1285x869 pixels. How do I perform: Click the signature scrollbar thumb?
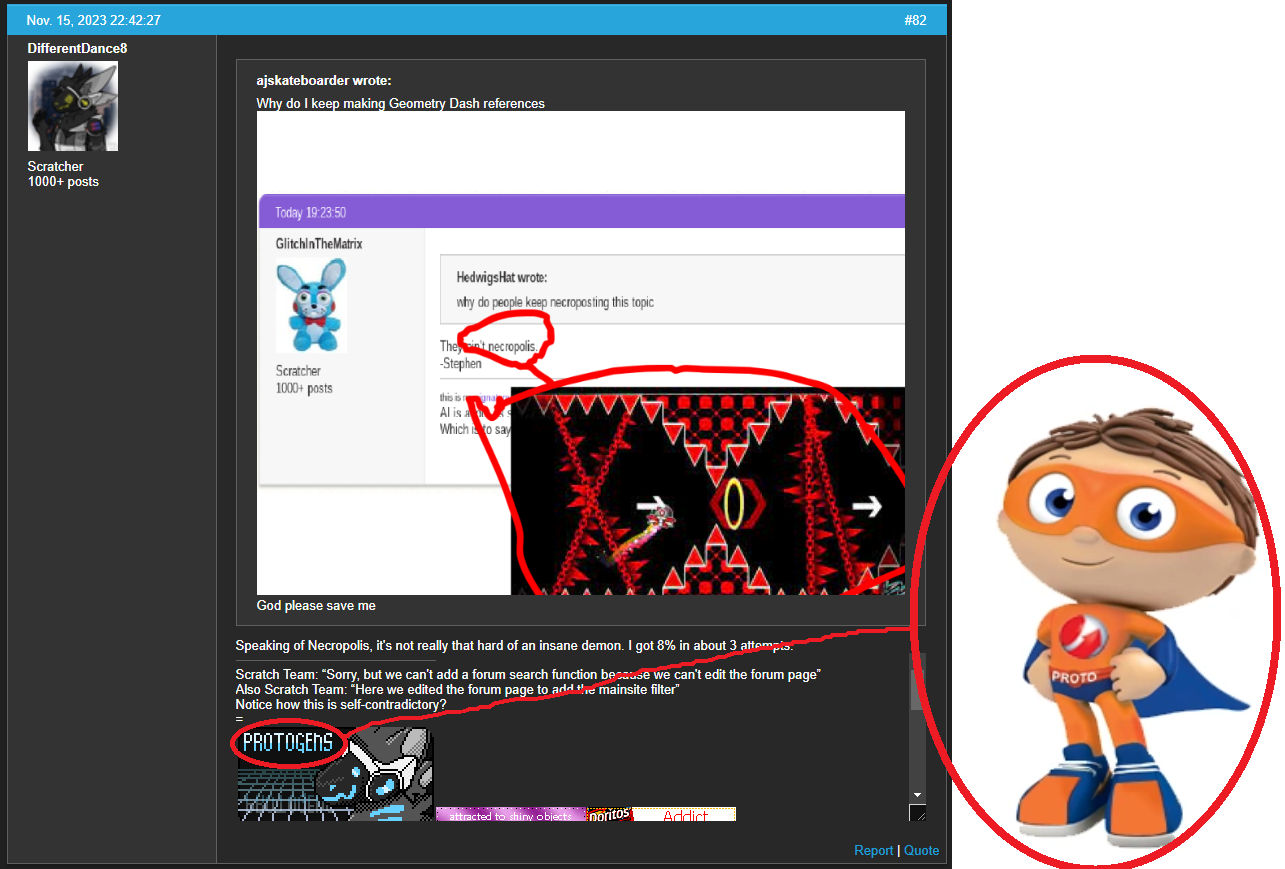(x=917, y=688)
